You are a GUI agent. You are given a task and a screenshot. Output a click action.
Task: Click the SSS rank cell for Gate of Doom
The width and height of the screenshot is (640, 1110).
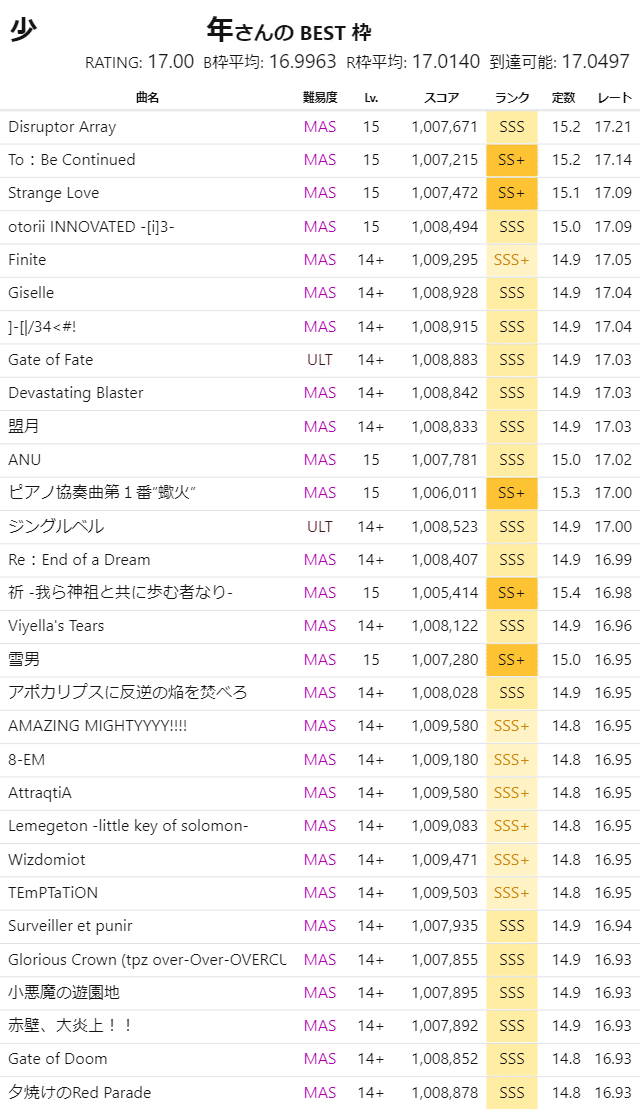512,1059
